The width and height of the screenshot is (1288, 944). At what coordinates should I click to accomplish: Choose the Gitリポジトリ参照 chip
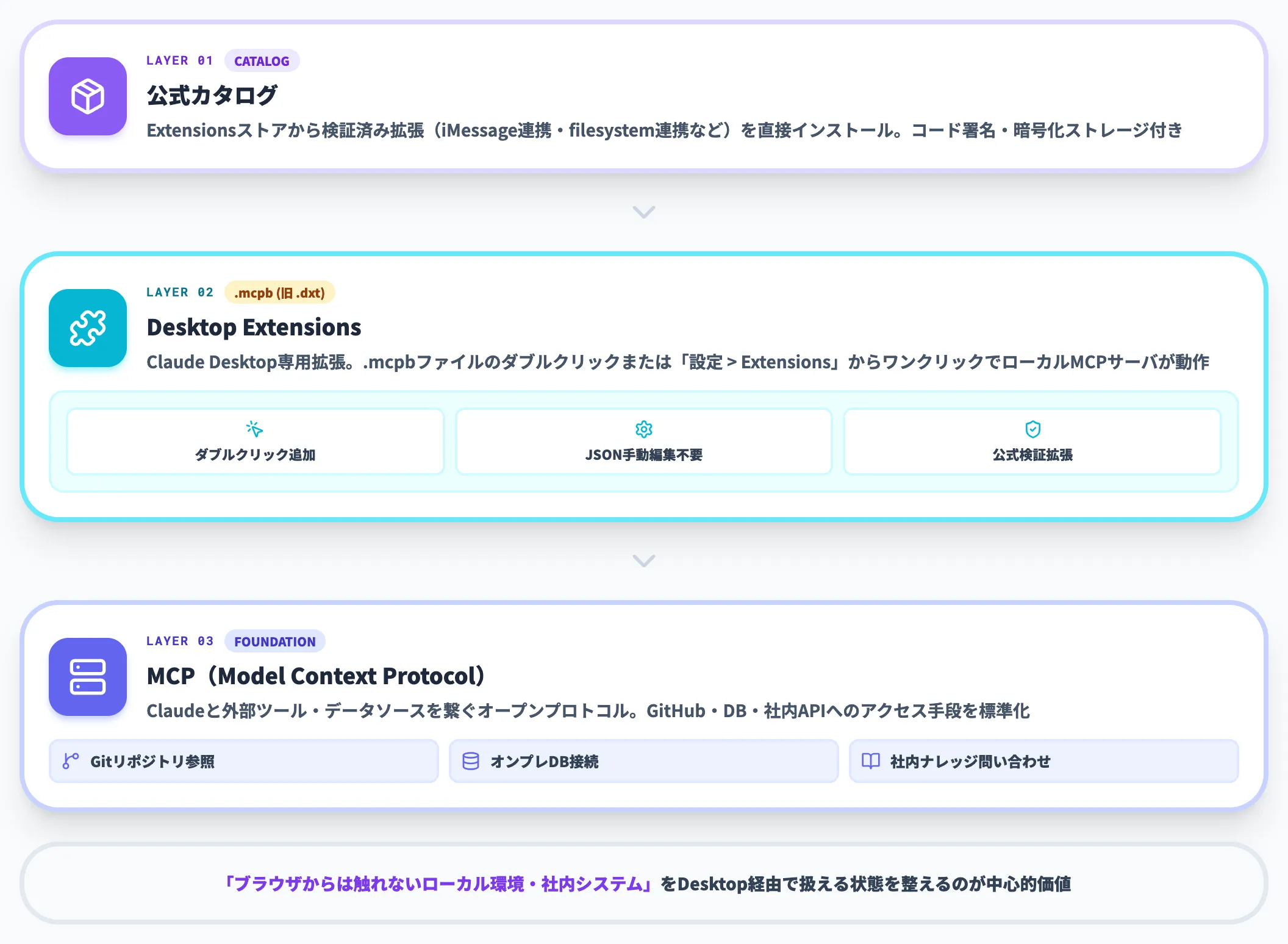pyautogui.click(x=244, y=761)
